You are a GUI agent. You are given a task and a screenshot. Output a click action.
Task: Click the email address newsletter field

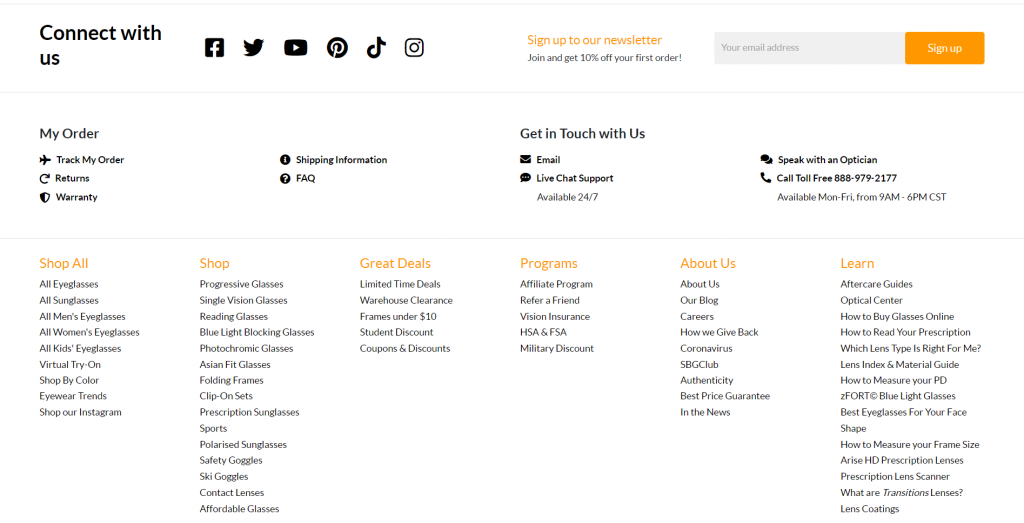coord(809,48)
